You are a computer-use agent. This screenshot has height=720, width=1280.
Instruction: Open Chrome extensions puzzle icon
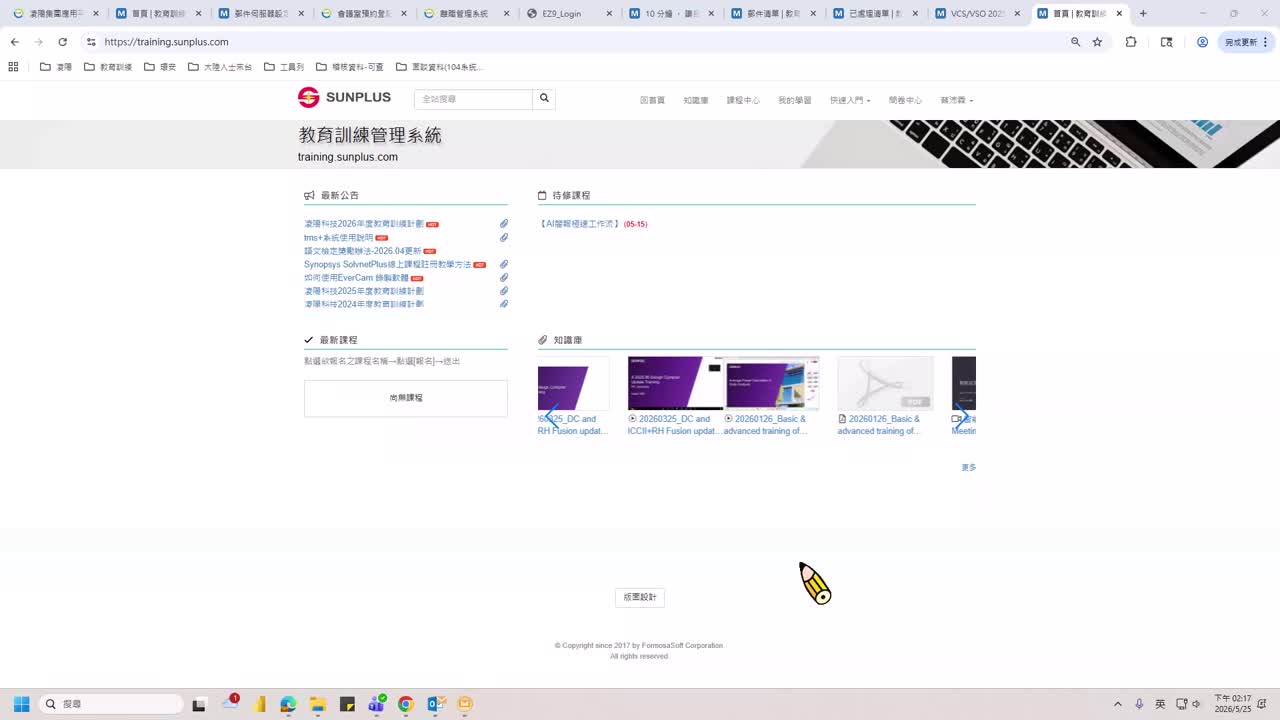(1131, 42)
